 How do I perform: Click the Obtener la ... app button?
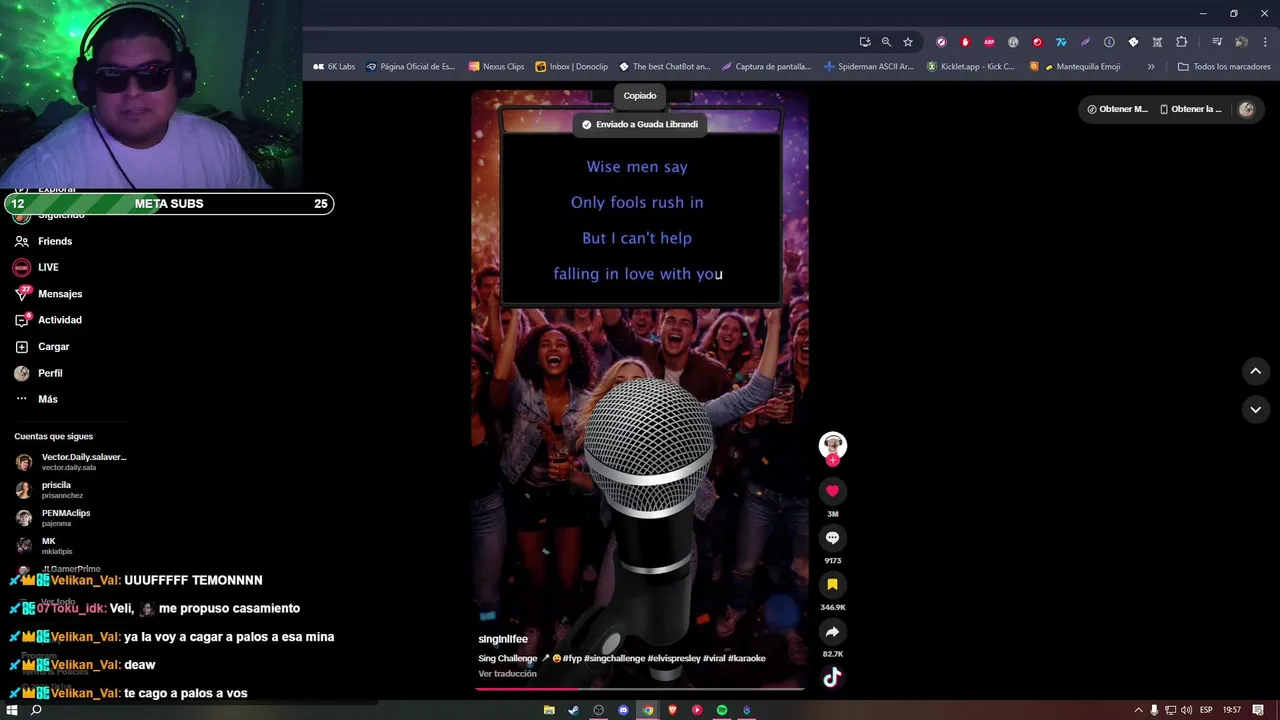tap(1190, 109)
